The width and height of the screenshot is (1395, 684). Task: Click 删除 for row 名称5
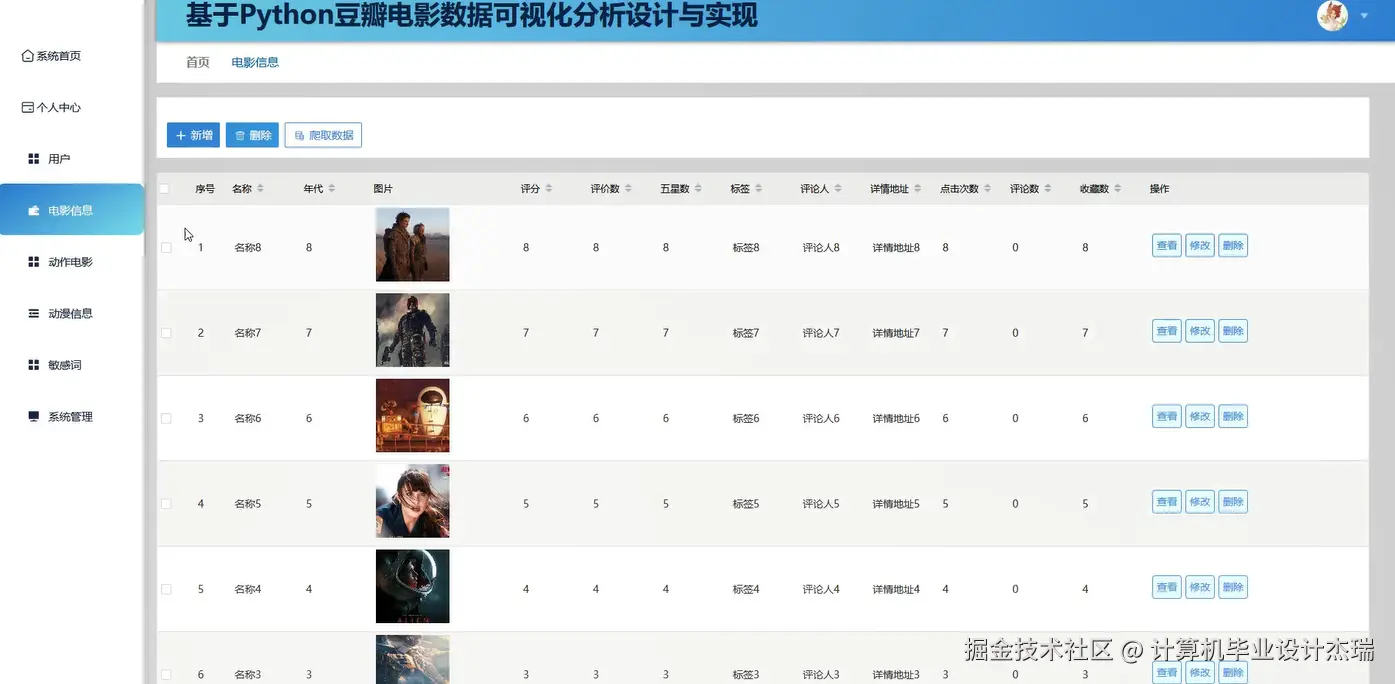[1233, 502]
